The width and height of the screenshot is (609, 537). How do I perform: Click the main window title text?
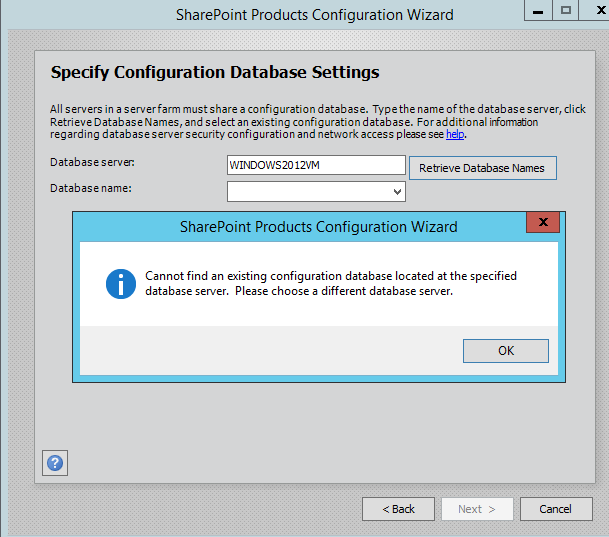[x=315, y=15]
